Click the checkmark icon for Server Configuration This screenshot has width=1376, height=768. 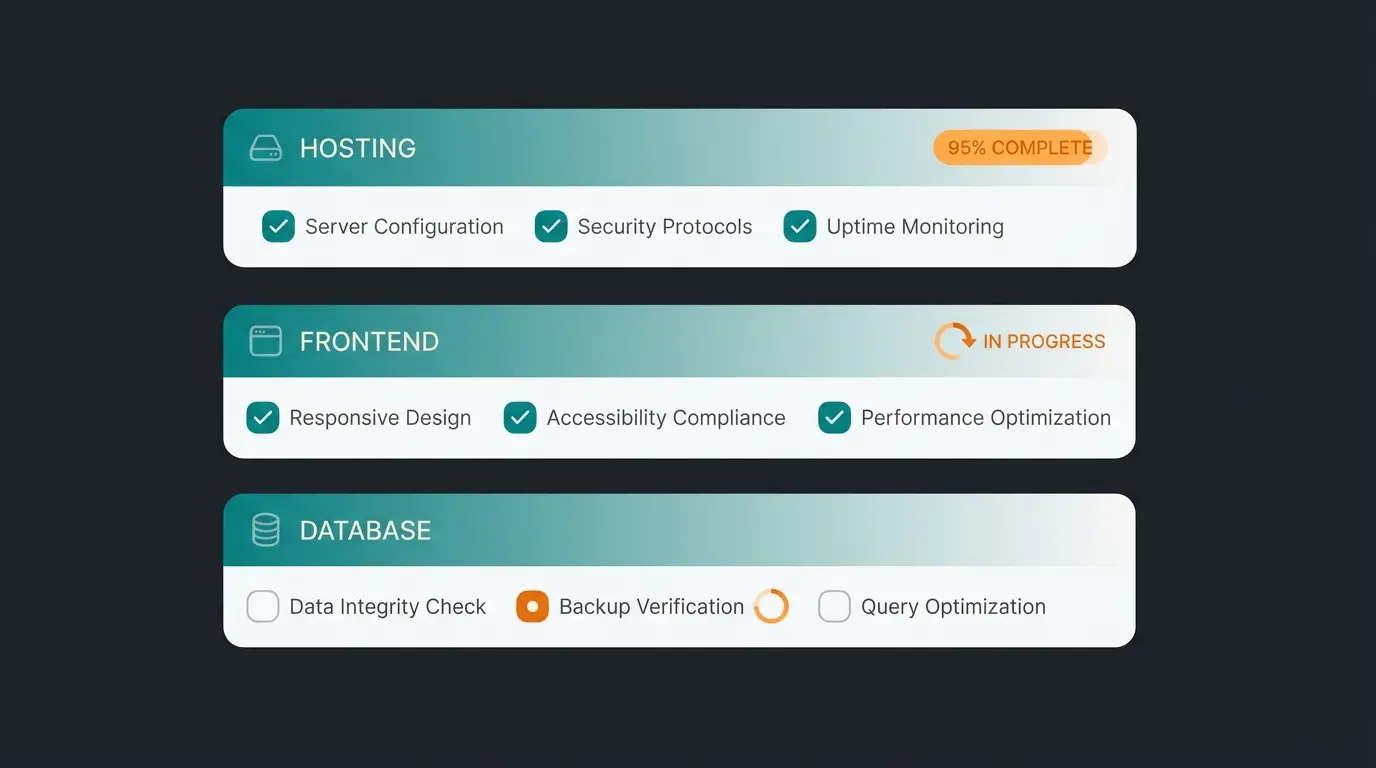[278, 226]
